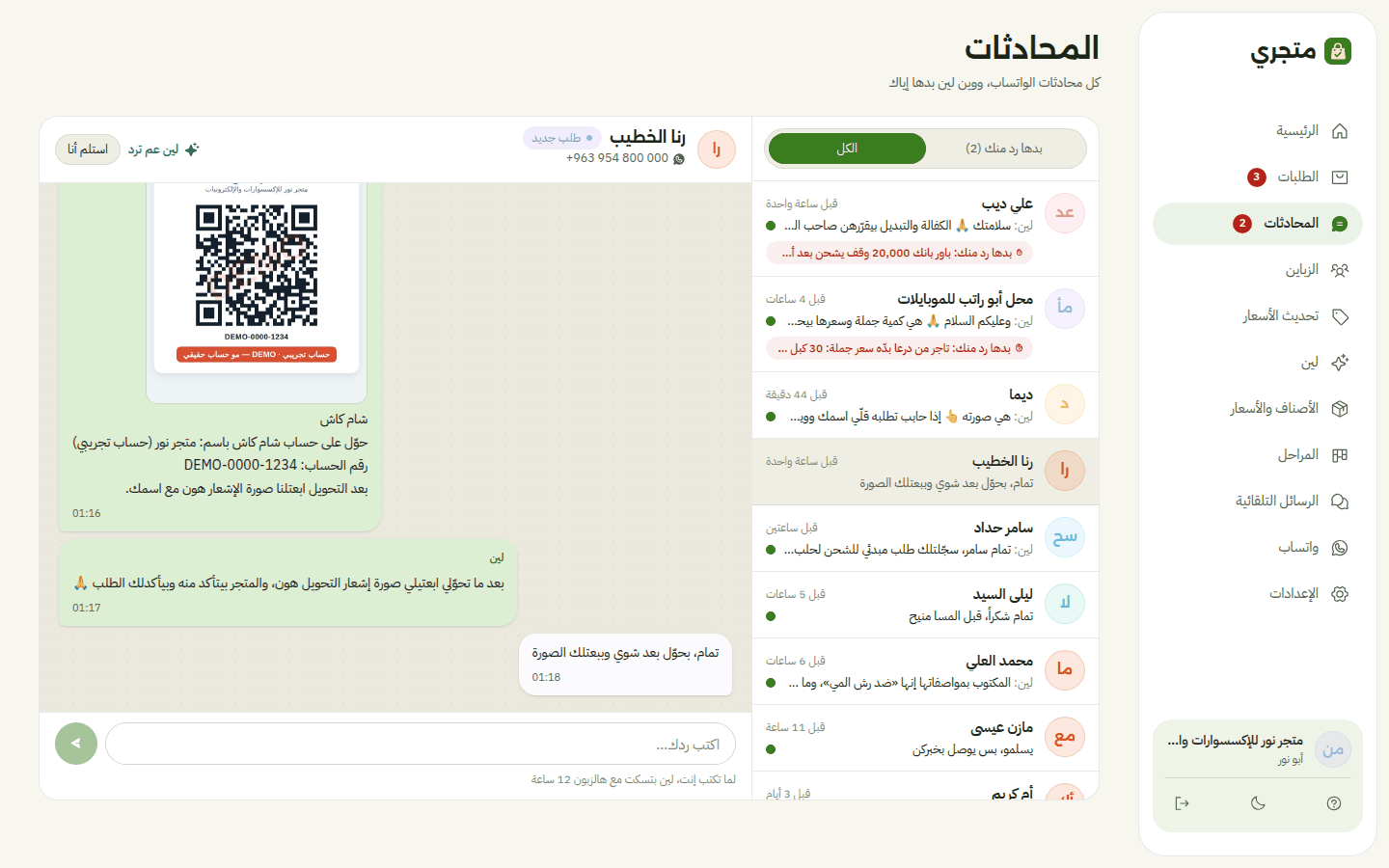The height and width of the screenshot is (868, 1389).
Task: Click the send message arrow button
Action: click(x=76, y=744)
